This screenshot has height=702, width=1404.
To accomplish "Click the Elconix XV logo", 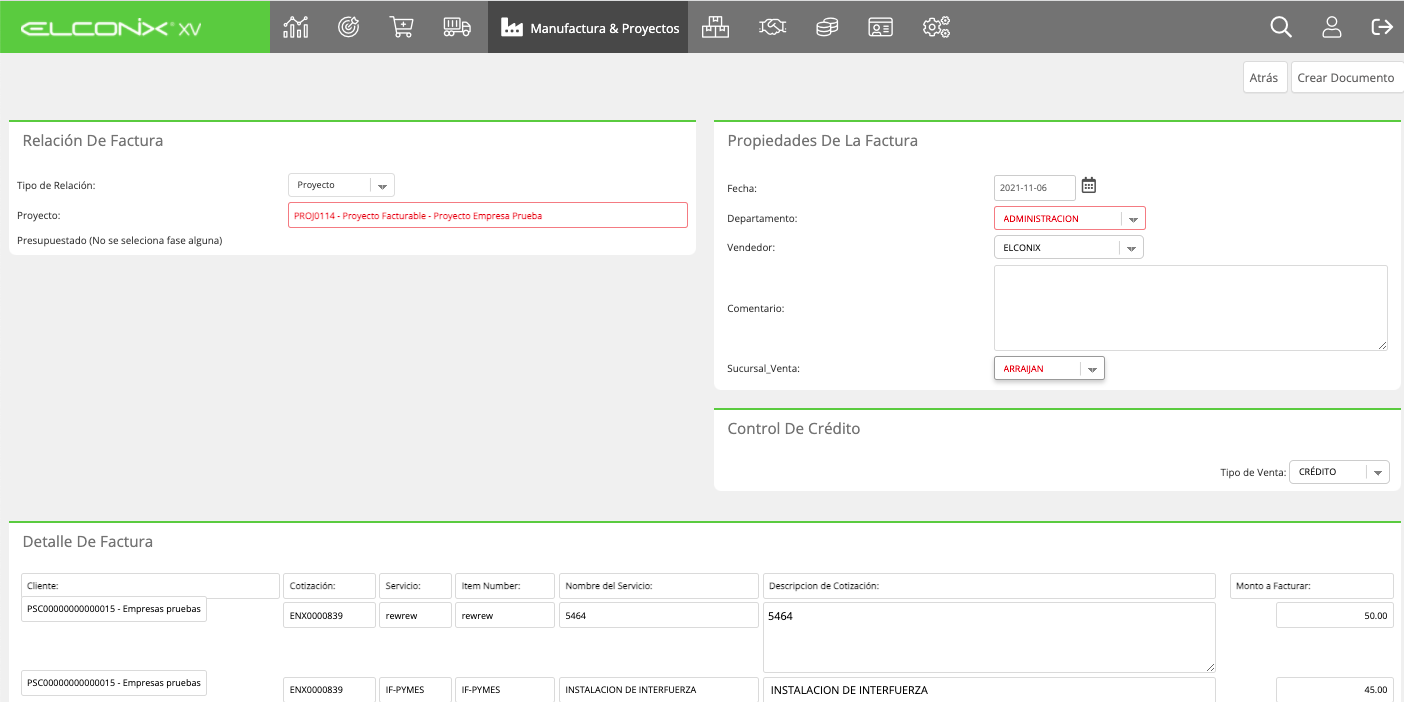I will pos(111,28).
